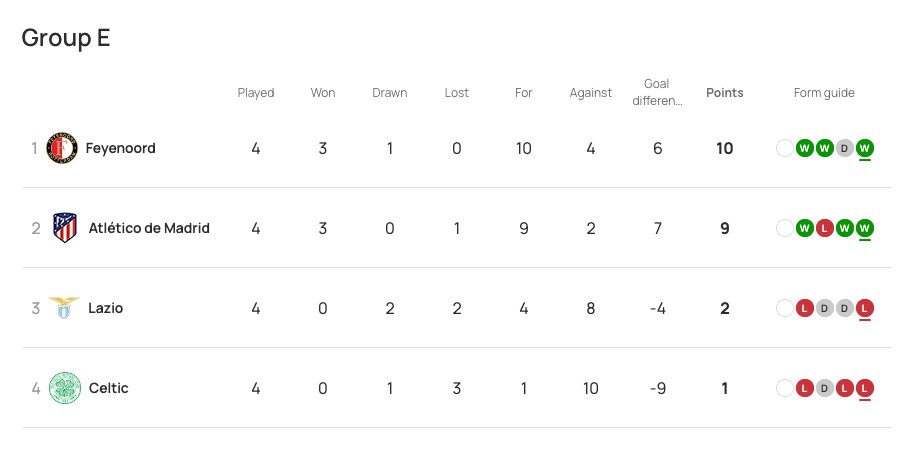This screenshot has width=914, height=451.
Task: Click Celtic's grey draw form badge
Action: pos(825,388)
